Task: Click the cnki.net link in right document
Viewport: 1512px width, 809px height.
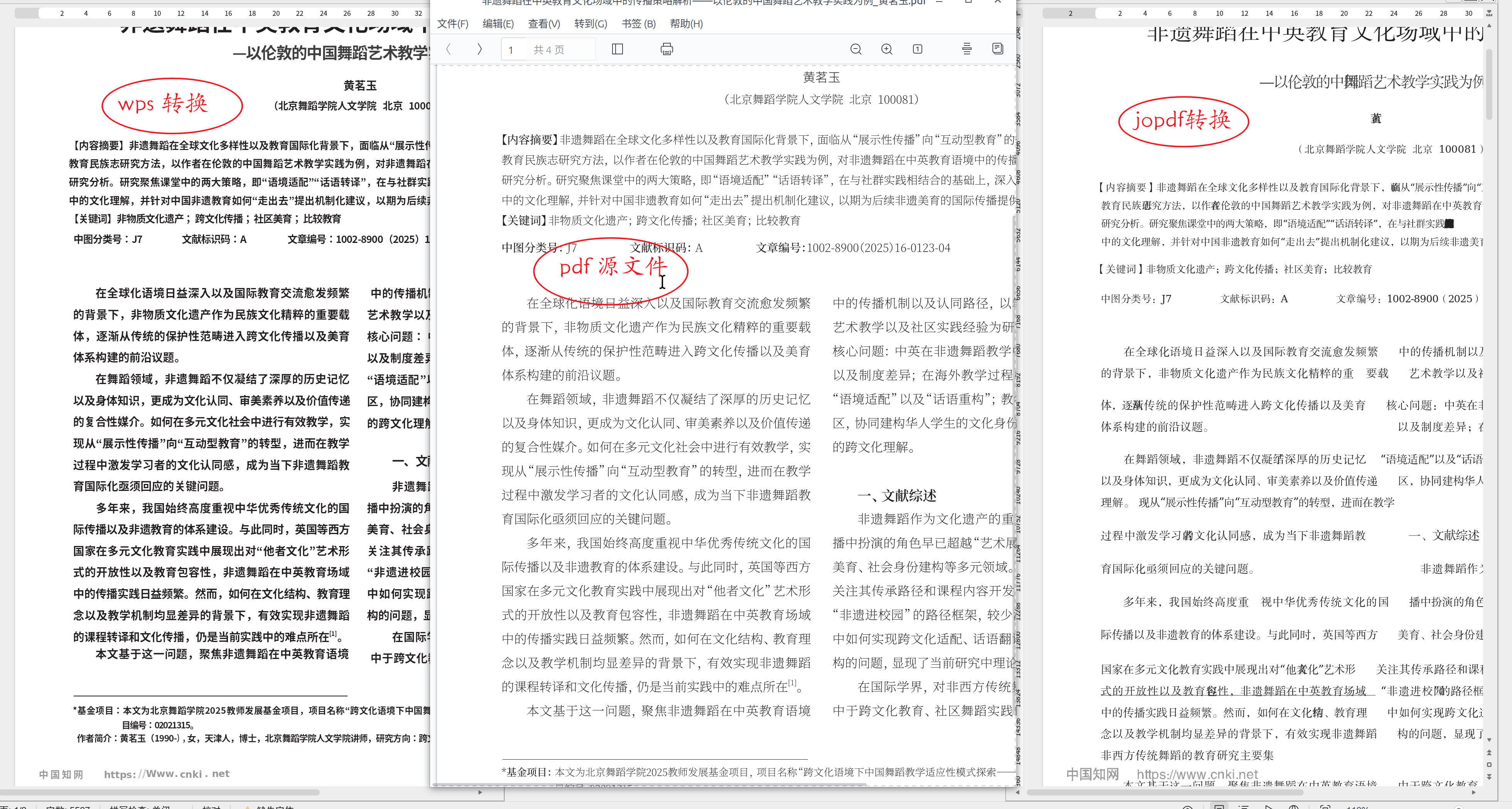Action: click(x=1197, y=774)
